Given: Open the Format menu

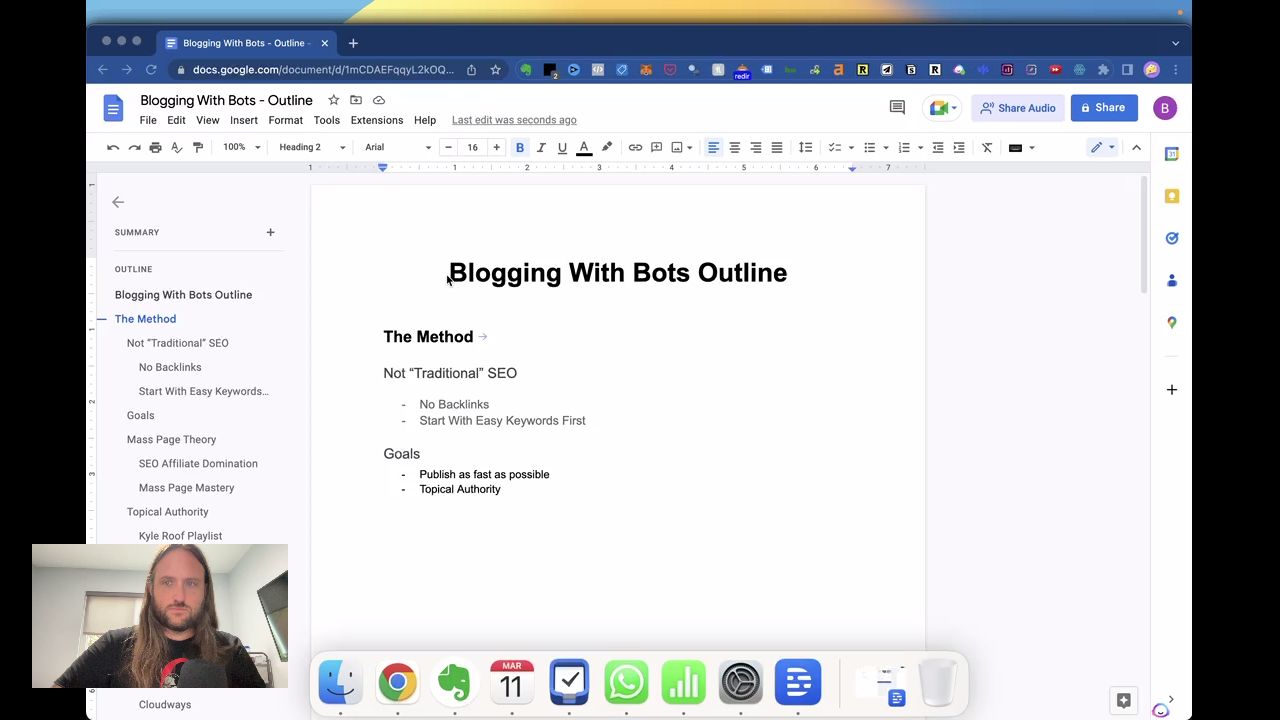Looking at the screenshot, I should pyautogui.click(x=285, y=120).
